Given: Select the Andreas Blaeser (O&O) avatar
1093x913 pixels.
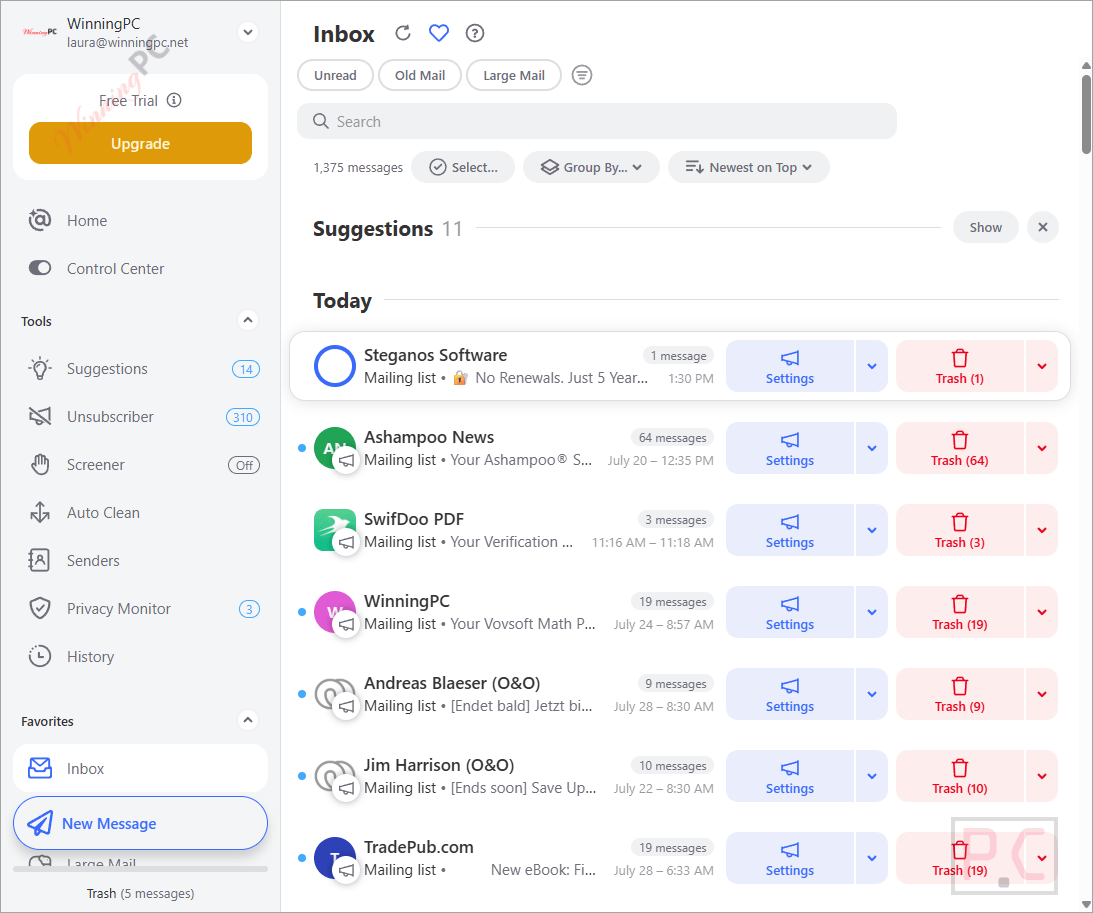Looking at the screenshot, I should [335, 694].
